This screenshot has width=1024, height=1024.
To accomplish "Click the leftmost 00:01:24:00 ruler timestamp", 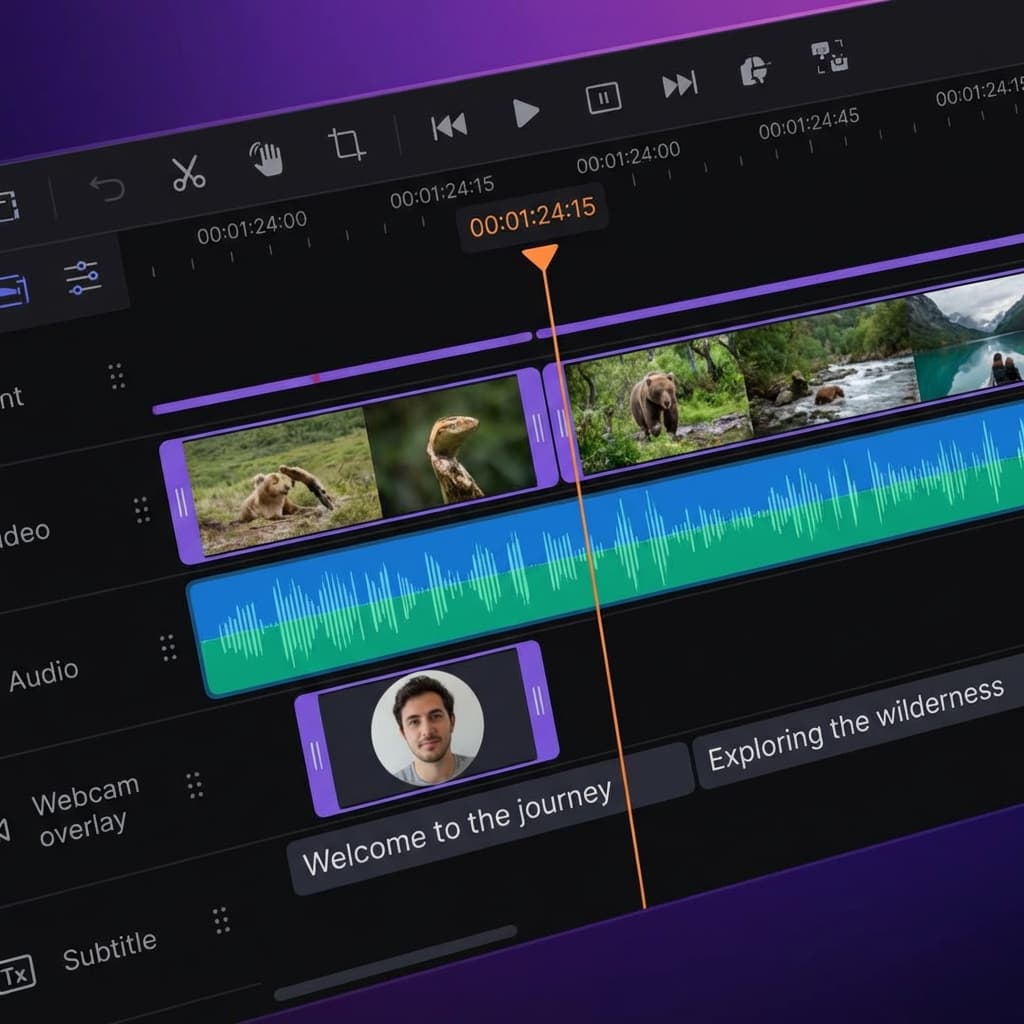I will coord(252,227).
